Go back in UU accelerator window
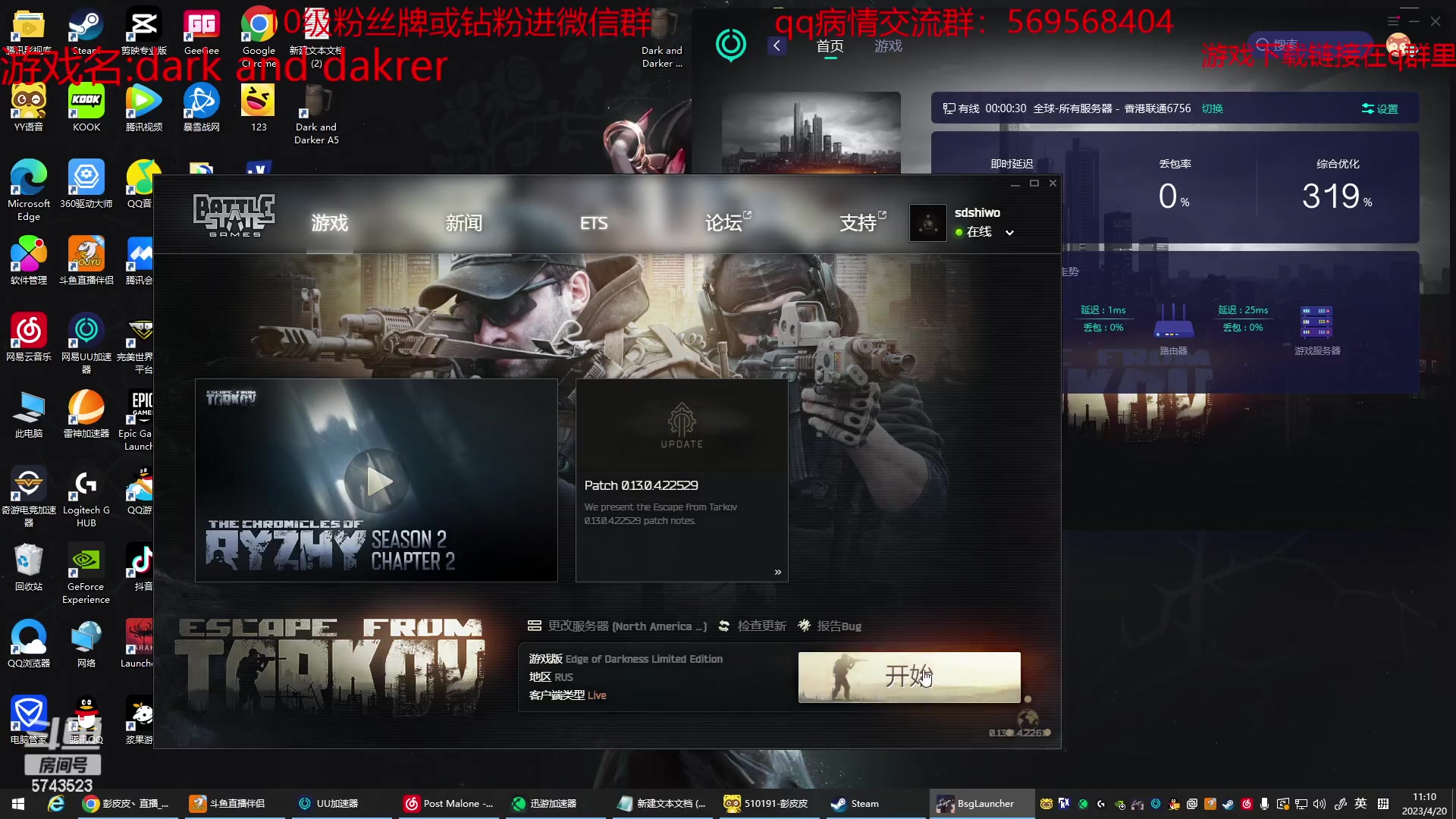This screenshot has height=819, width=1456. 777,45
